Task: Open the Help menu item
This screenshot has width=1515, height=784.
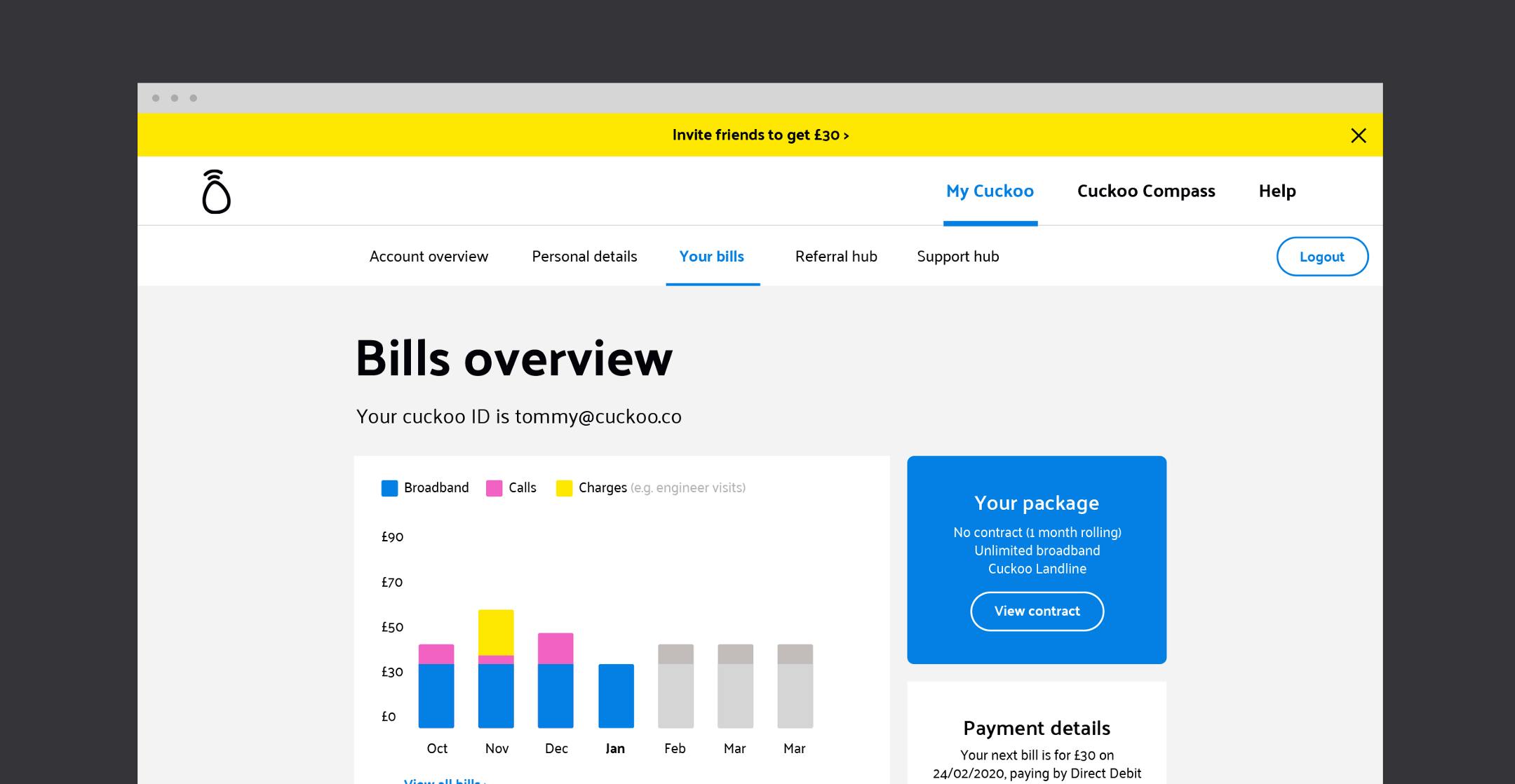Action: (1277, 191)
